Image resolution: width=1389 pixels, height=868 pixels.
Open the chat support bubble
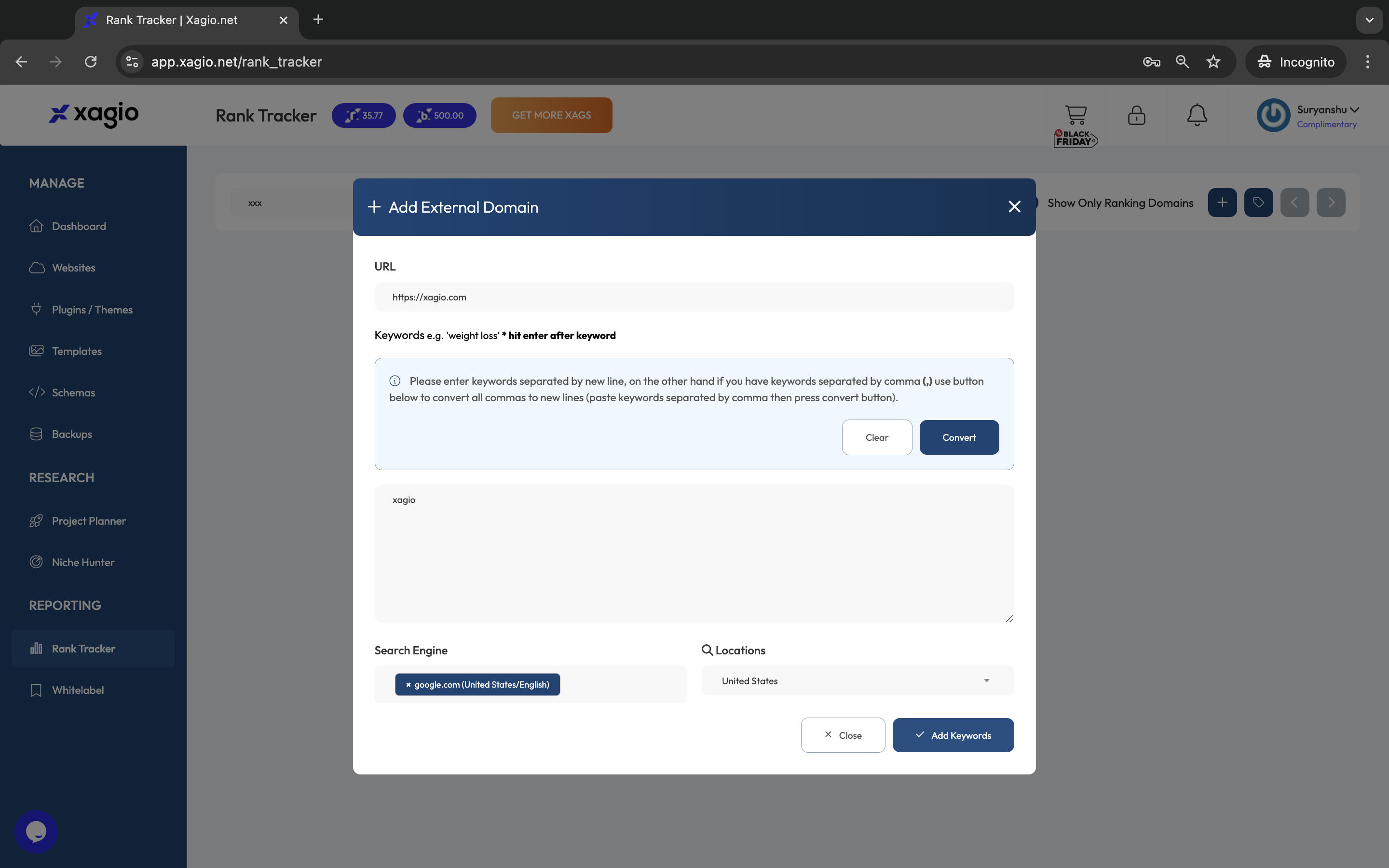[36, 831]
